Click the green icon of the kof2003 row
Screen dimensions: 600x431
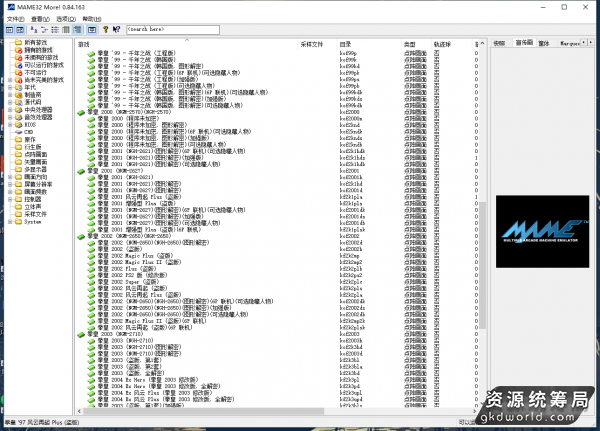point(81,335)
